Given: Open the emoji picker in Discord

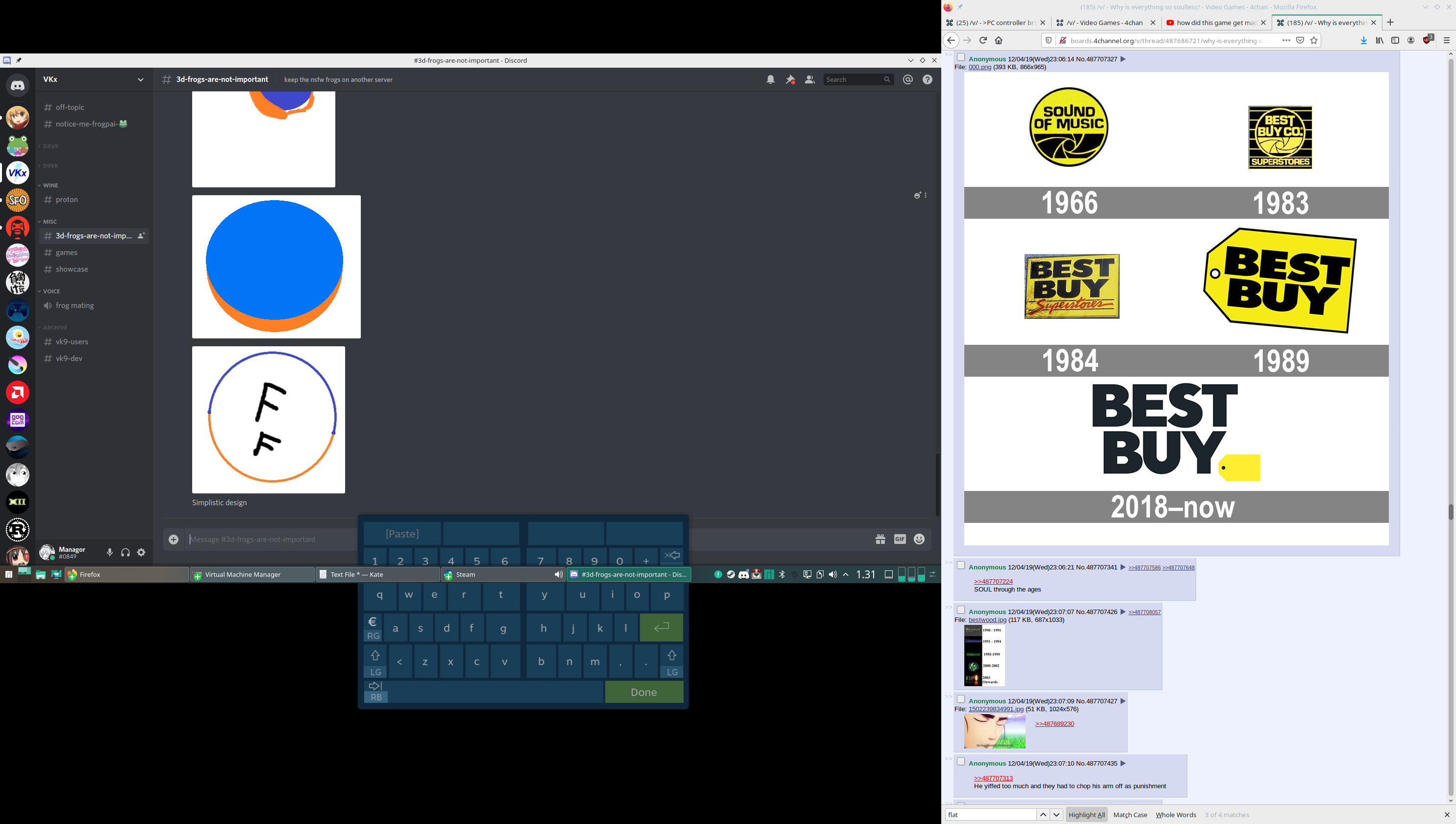Looking at the screenshot, I should pyautogui.click(x=919, y=540).
